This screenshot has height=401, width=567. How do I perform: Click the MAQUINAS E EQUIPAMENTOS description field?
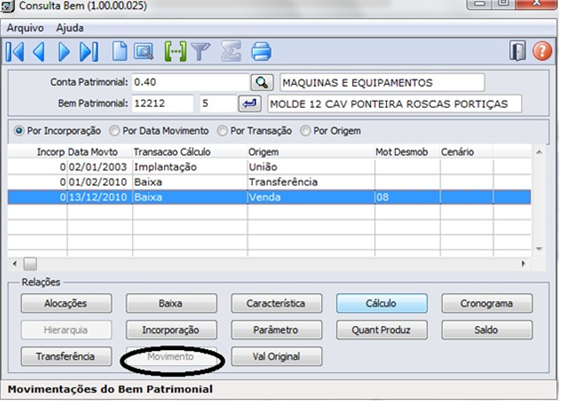pyautogui.click(x=382, y=83)
